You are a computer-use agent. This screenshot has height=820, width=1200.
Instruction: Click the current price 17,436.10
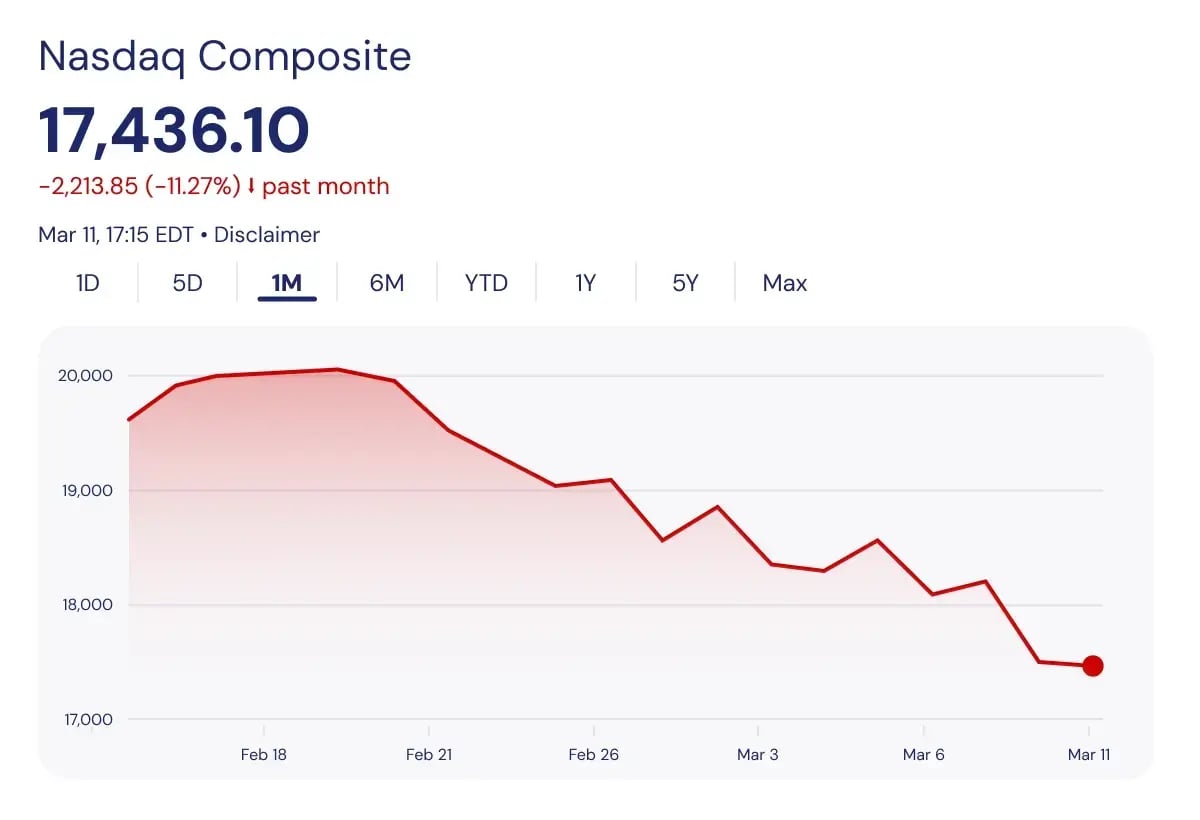tap(172, 128)
